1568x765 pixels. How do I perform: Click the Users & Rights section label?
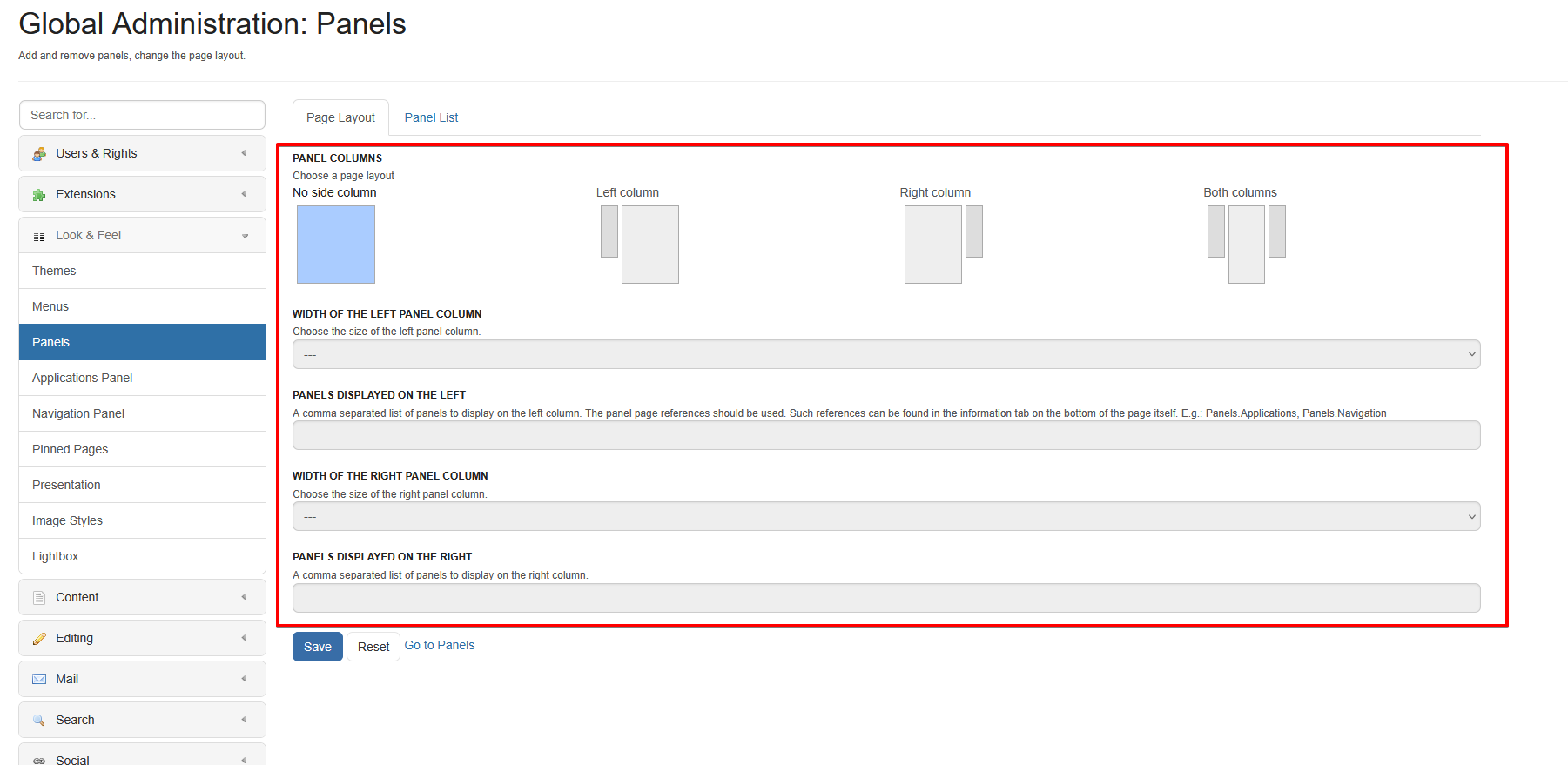[97, 153]
